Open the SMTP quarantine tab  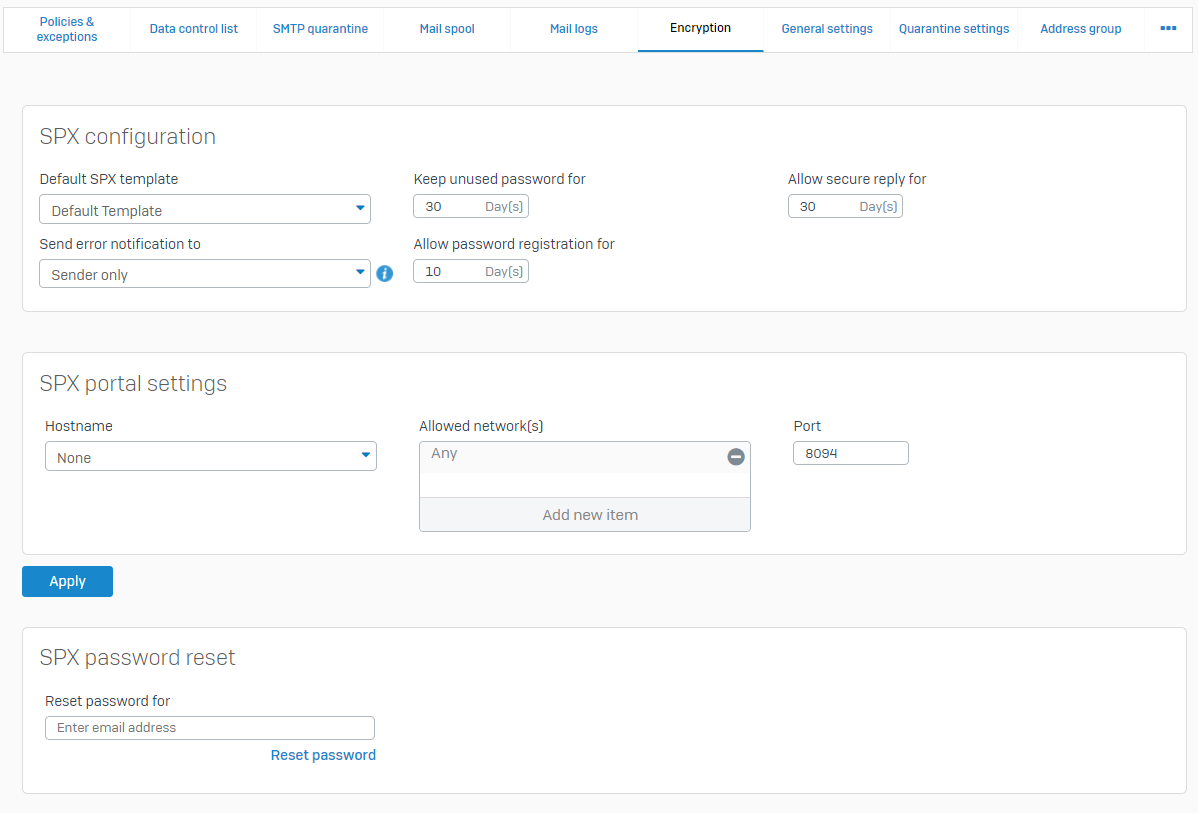(320, 28)
